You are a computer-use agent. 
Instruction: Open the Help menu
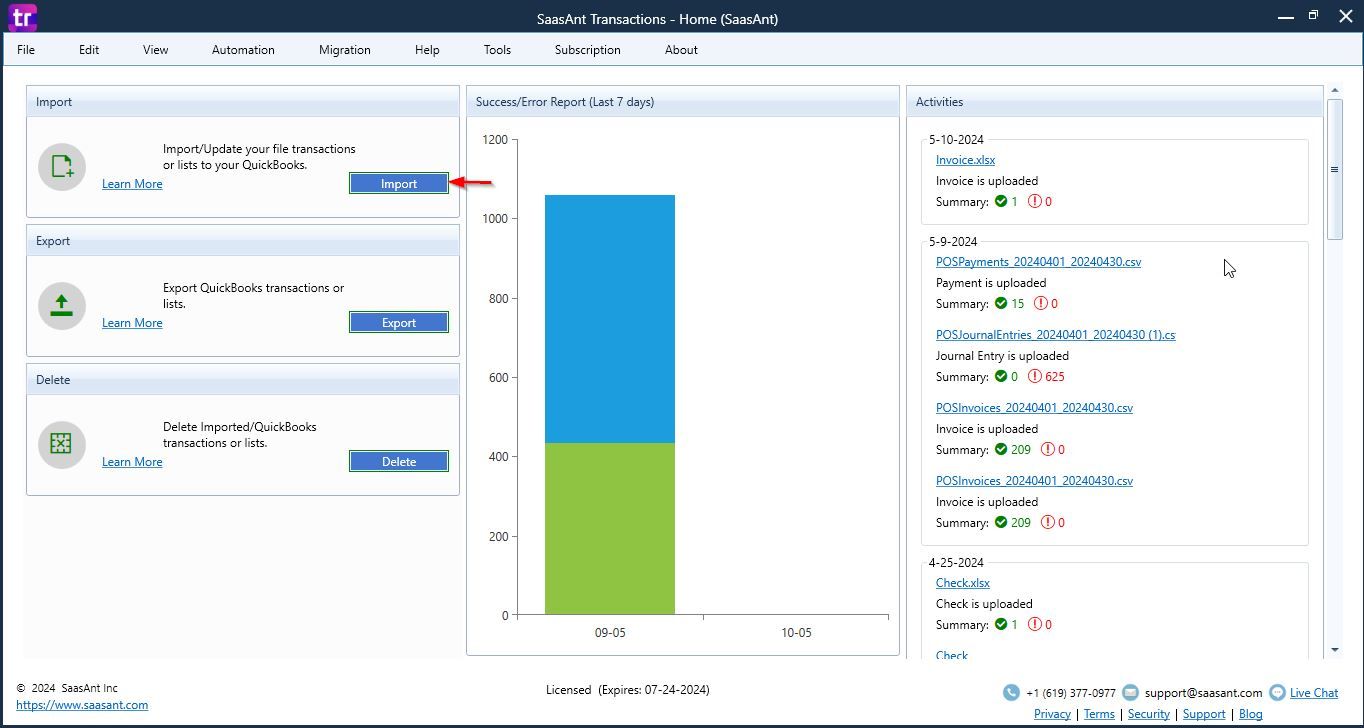pos(427,49)
